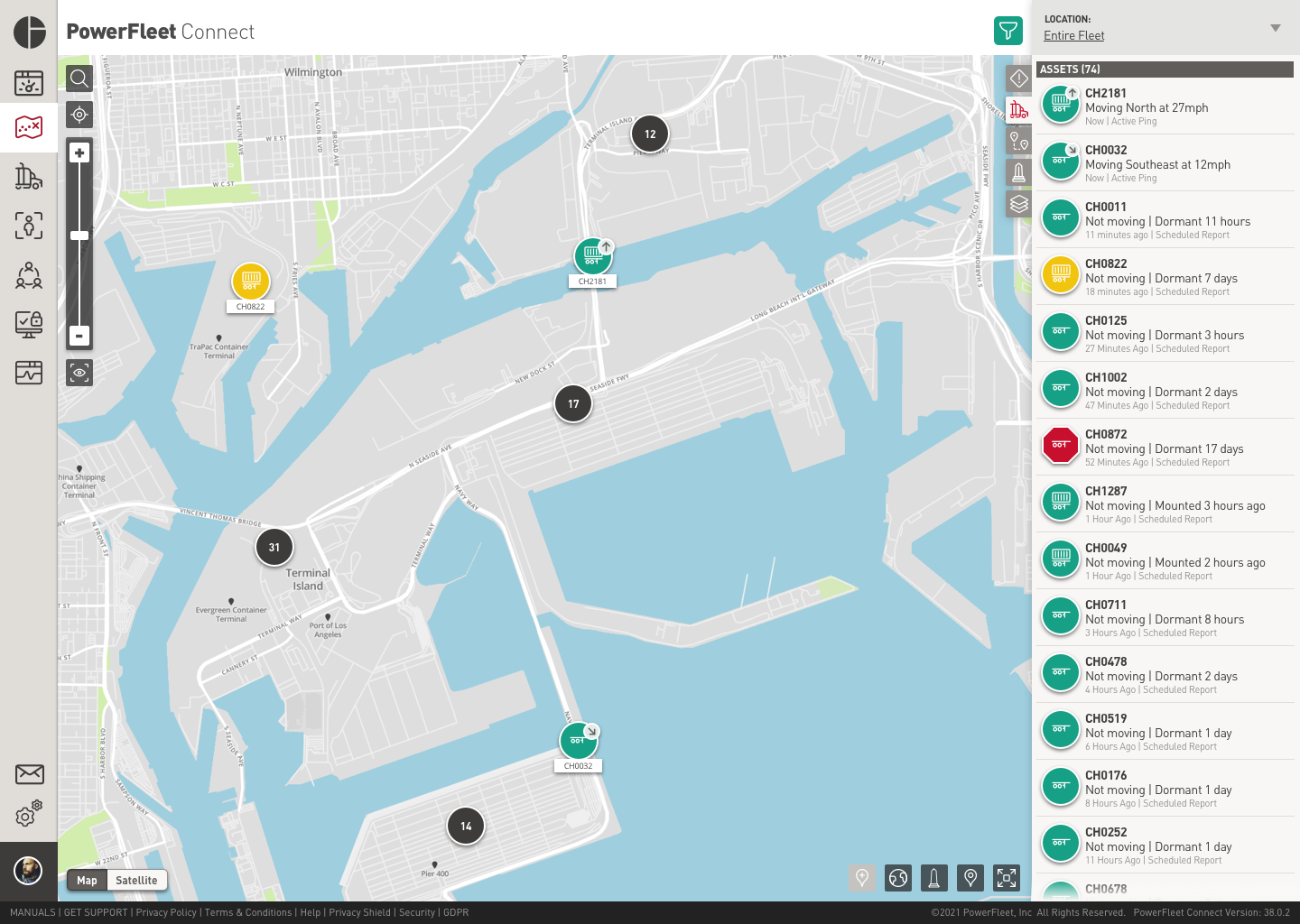
Task: Click the fullscreen expand map button
Action: (1007, 877)
